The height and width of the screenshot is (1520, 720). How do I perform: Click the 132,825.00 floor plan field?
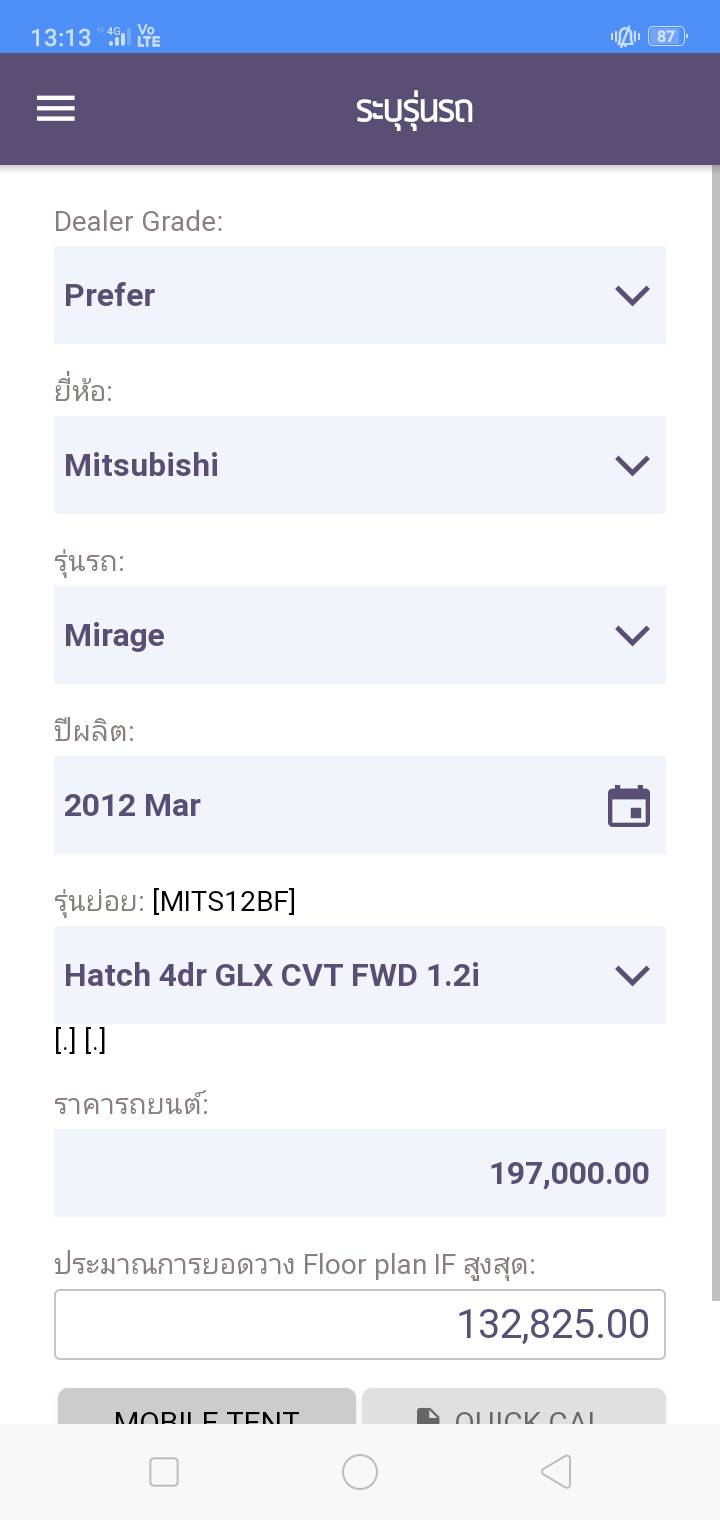(360, 1324)
